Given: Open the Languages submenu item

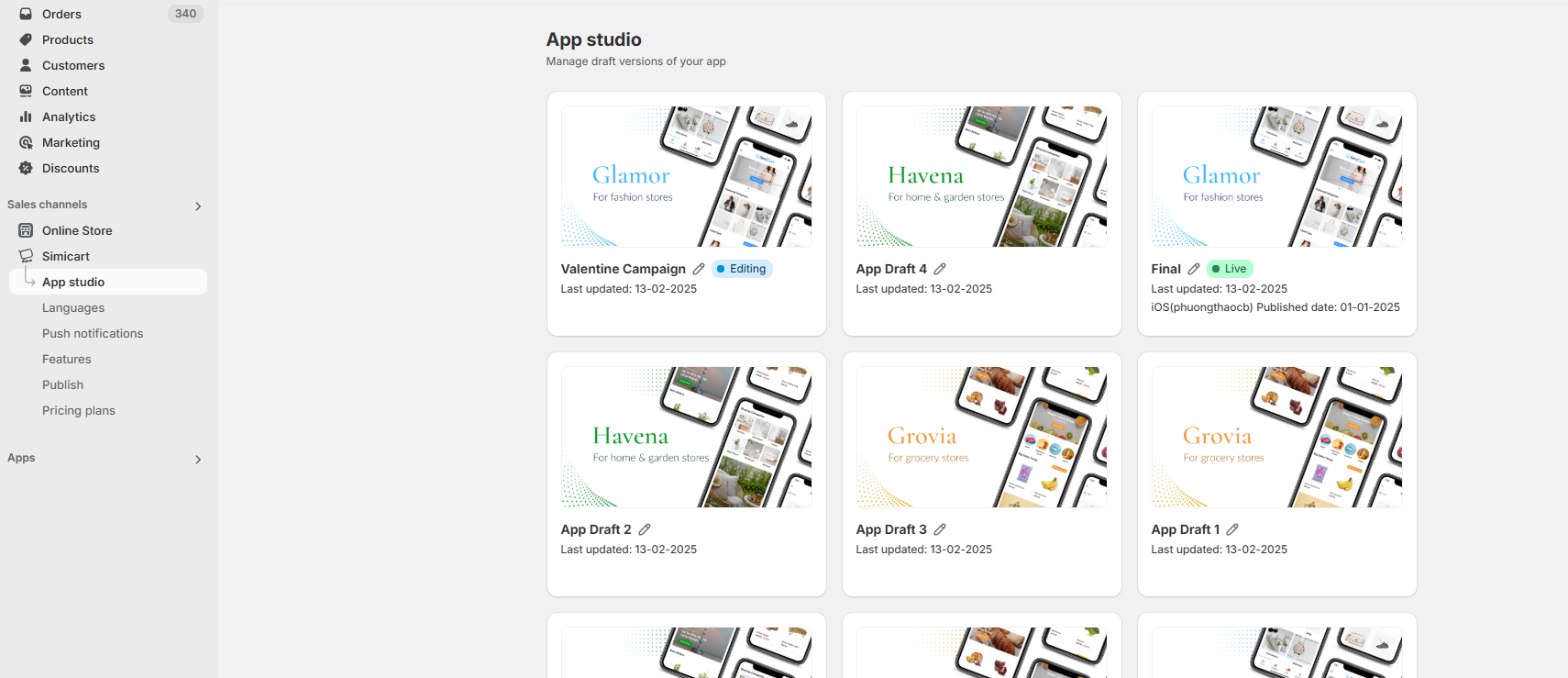Looking at the screenshot, I should tap(73, 307).
